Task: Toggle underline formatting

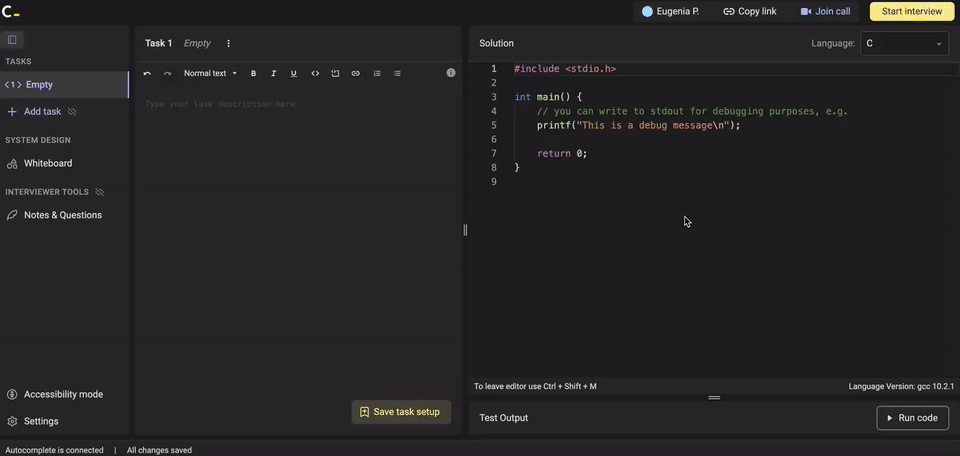Action: tap(293, 73)
